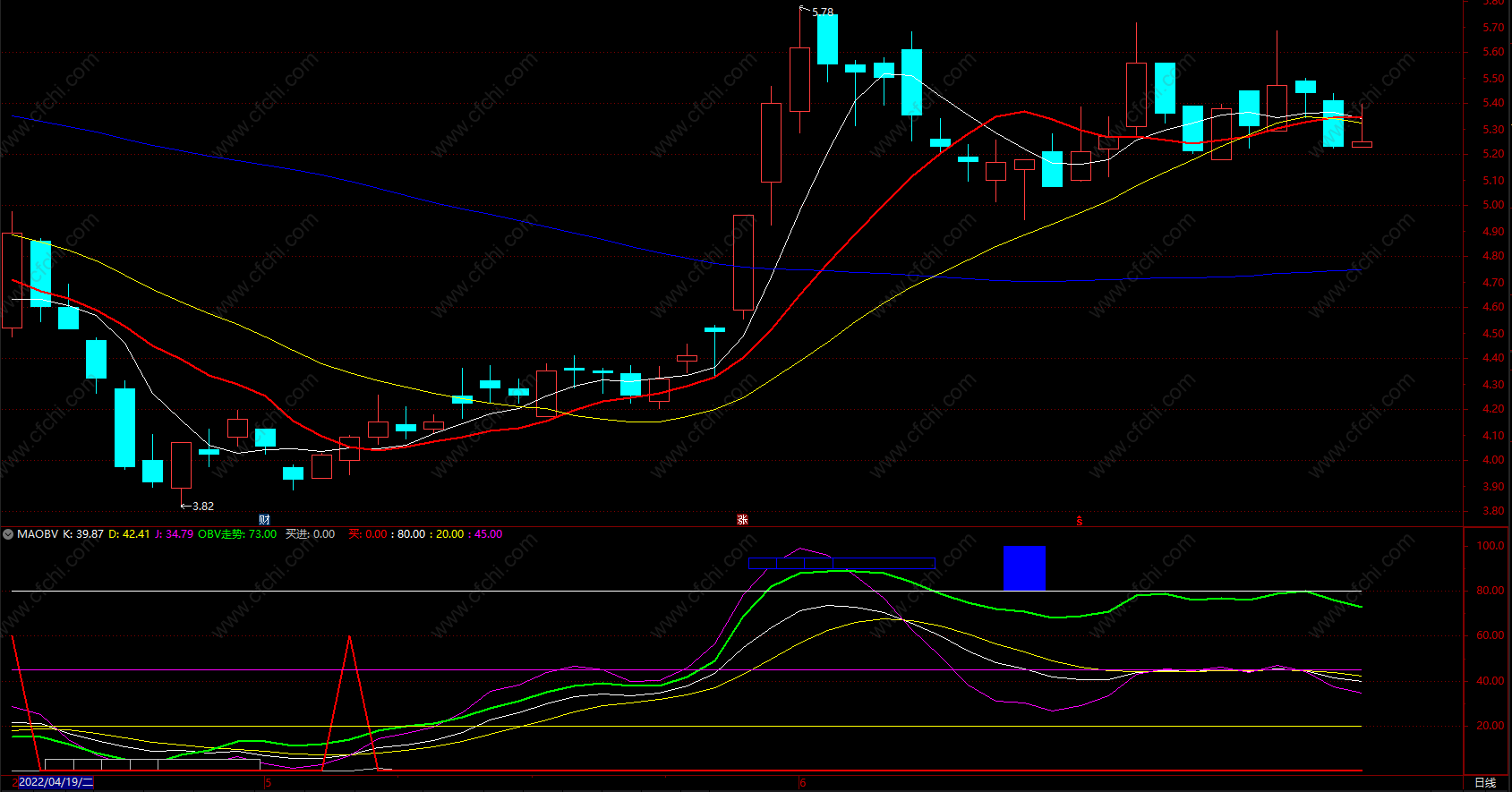The image size is (1512, 792).
Task: Click the D: 42.41 value
Action: [129, 534]
